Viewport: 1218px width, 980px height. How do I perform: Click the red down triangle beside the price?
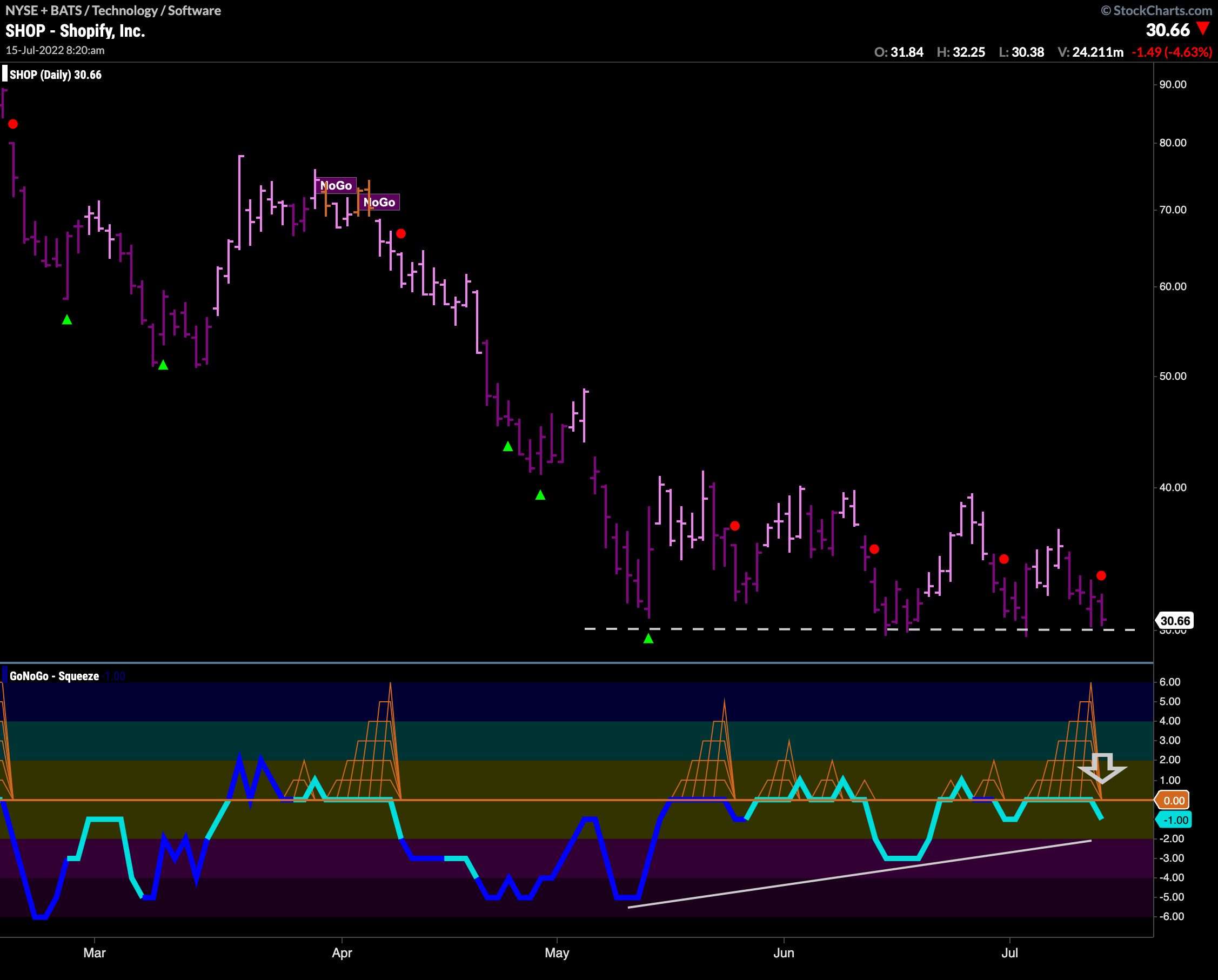coord(1203,28)
